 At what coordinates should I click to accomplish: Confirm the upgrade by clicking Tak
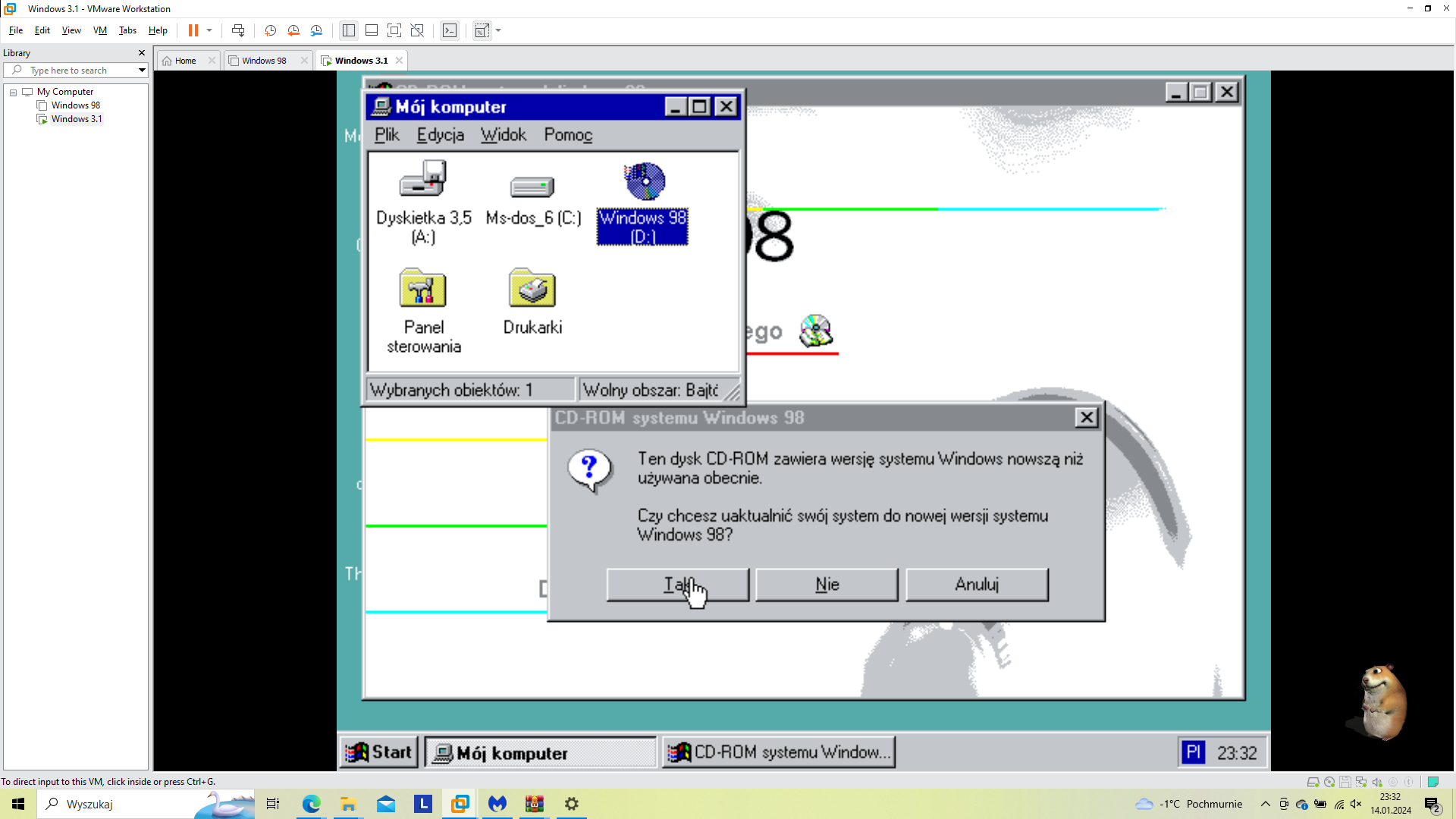(x=677, y=584)
